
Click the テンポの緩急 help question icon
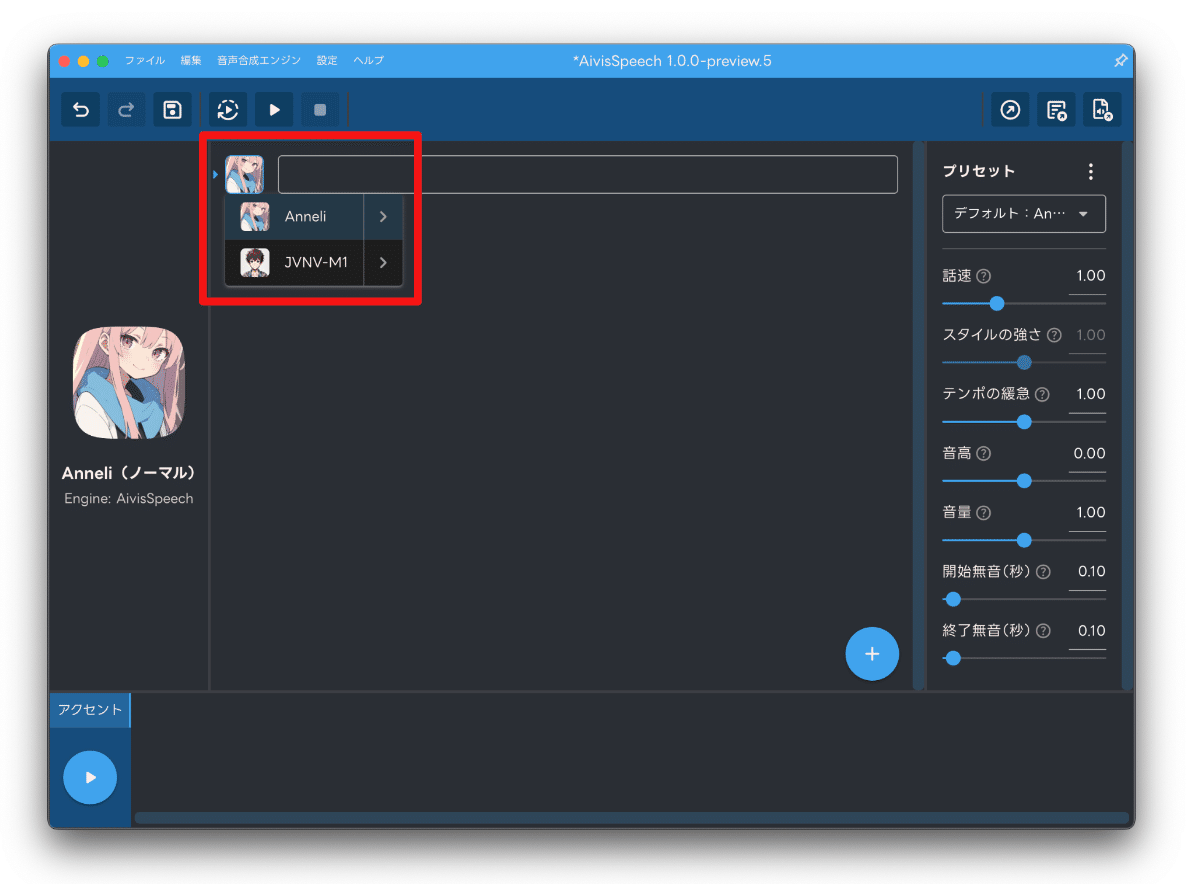click(x=1042, y=395)
